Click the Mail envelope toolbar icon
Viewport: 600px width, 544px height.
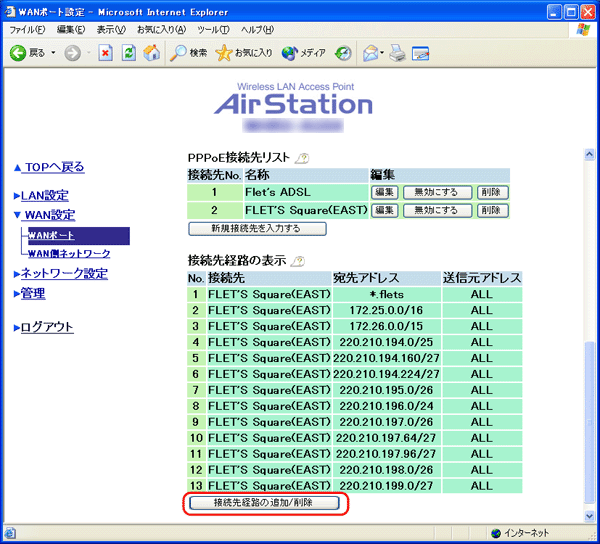point(370,53)
